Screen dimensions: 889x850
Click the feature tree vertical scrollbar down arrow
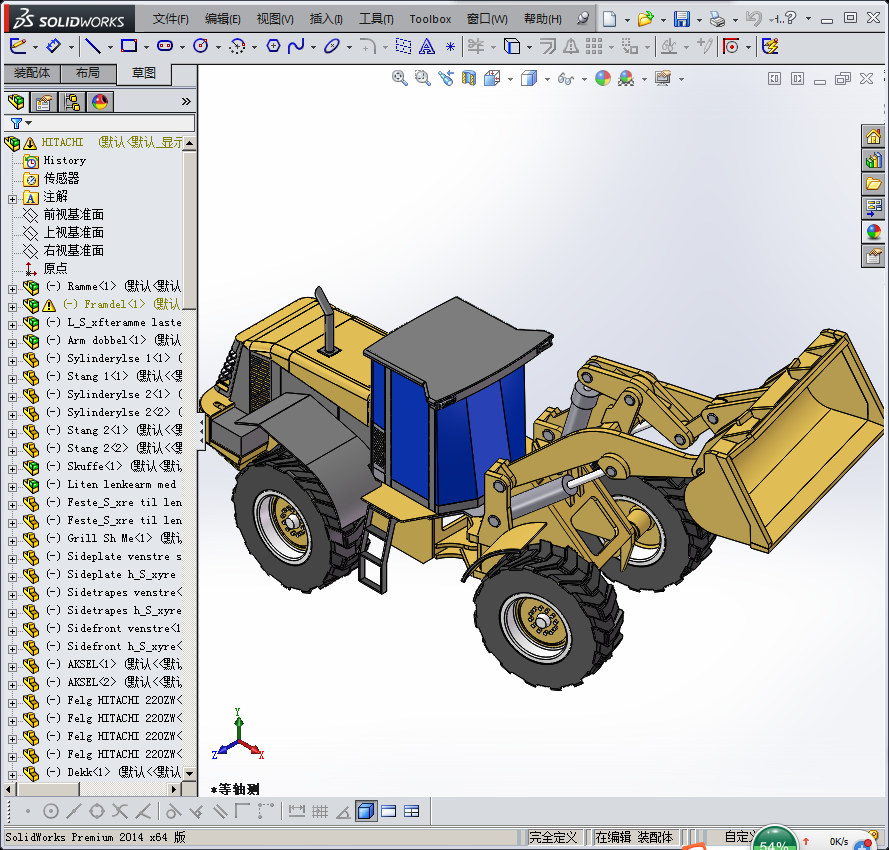point(189,773)
